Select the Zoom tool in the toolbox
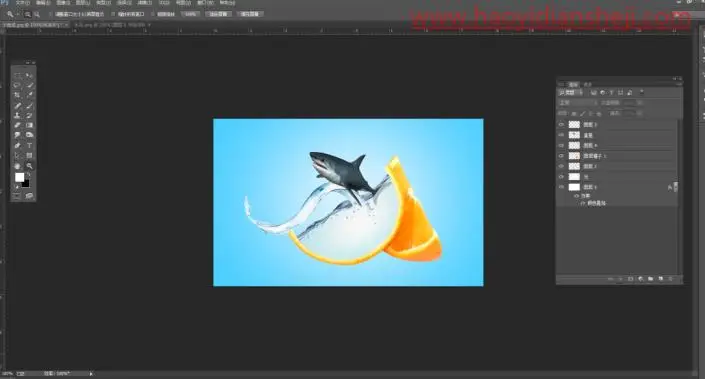 [x=29, y=166]
